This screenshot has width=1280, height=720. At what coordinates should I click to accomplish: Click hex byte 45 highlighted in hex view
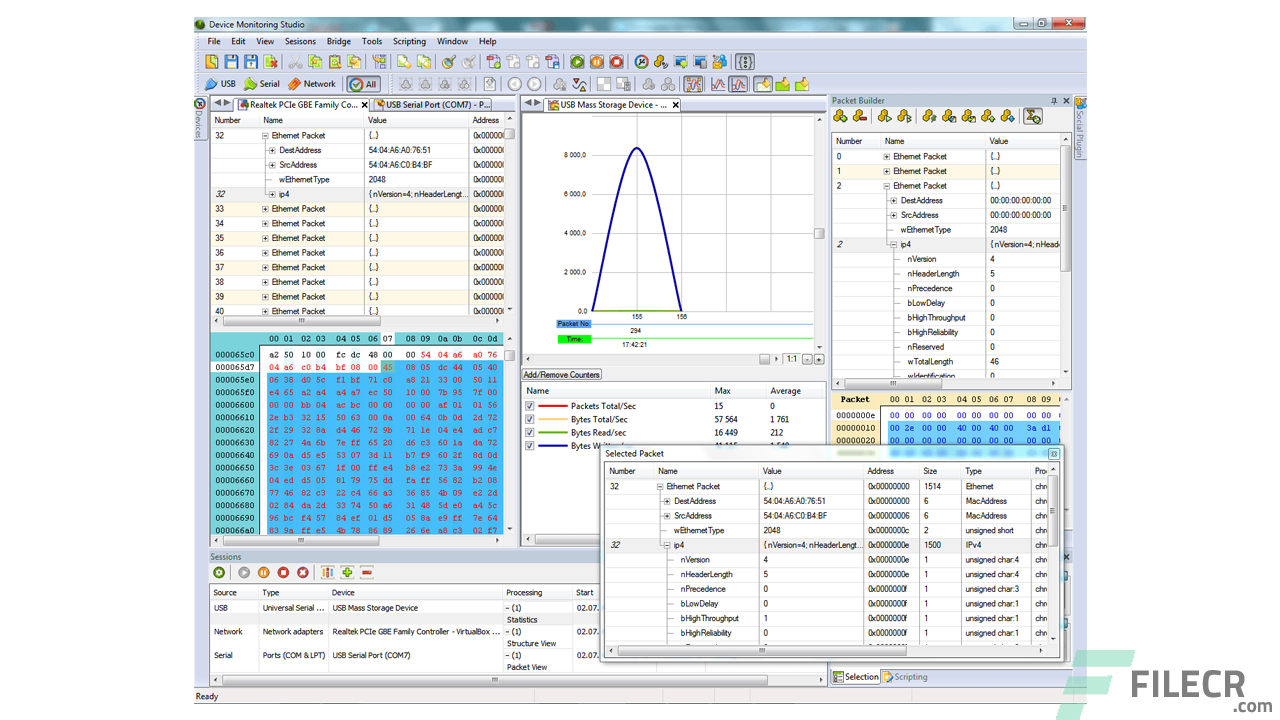pyautogui.click(x=387, y=367)
